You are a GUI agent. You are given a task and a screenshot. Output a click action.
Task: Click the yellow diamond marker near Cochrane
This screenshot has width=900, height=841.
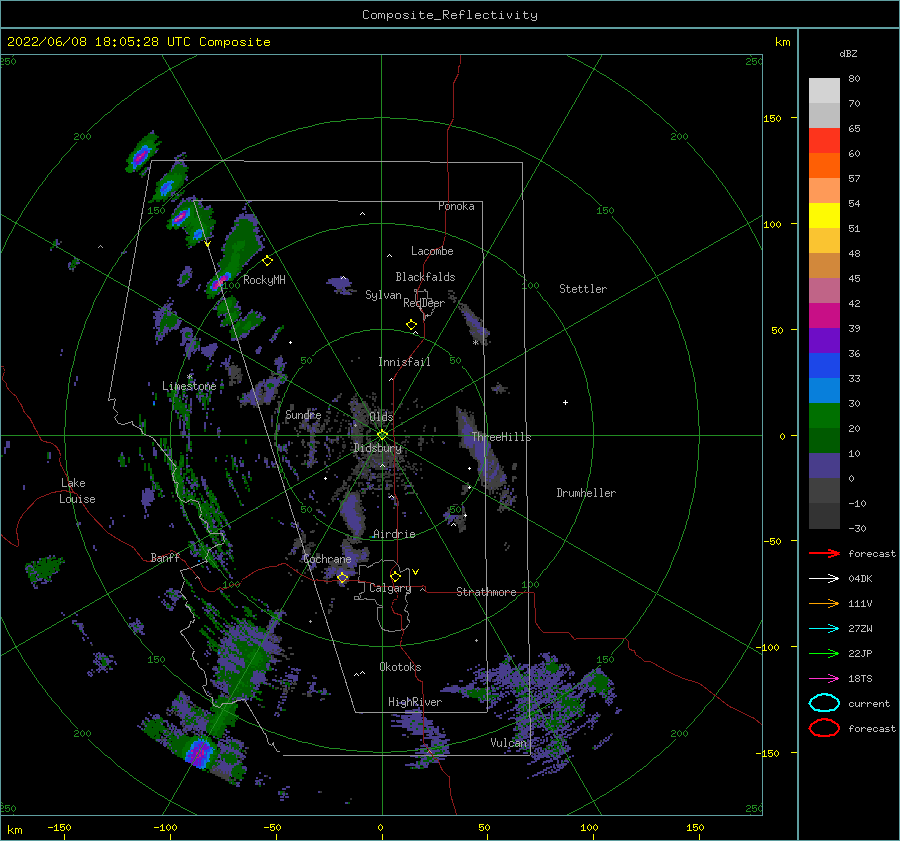coord(343,578)
